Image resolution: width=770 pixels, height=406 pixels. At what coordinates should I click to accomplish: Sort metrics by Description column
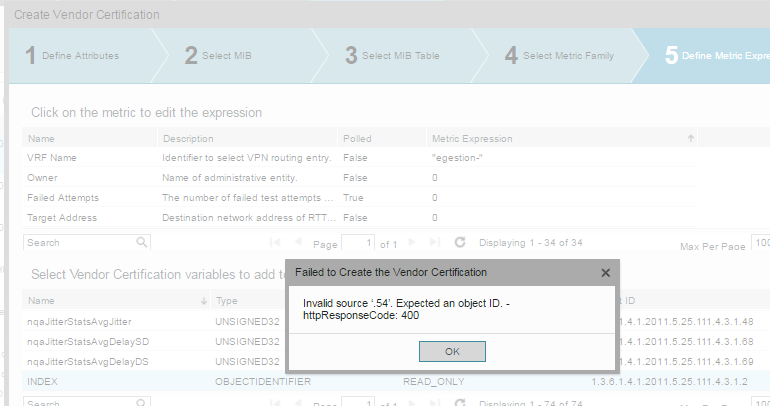(x=248, y=138)
